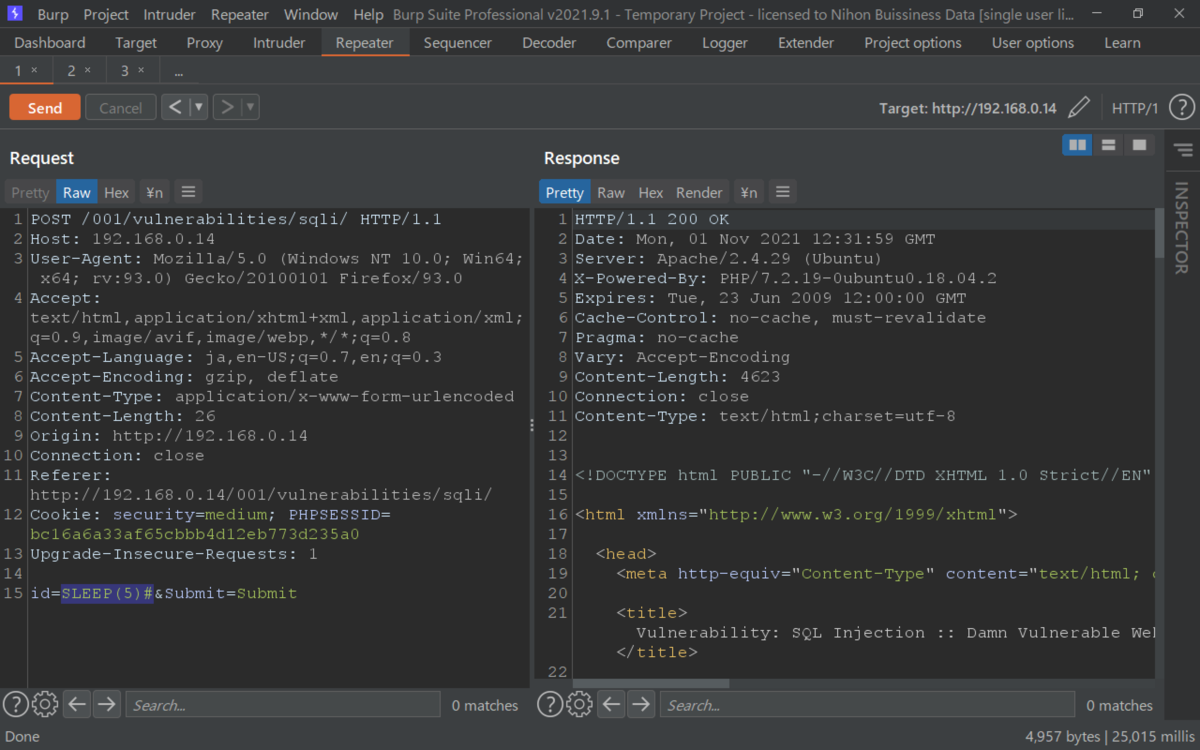Add a new Repeater tab via ellipsis
This screenshot has height=750, width=1200.
pyautogui.click(x=179, y=71)
